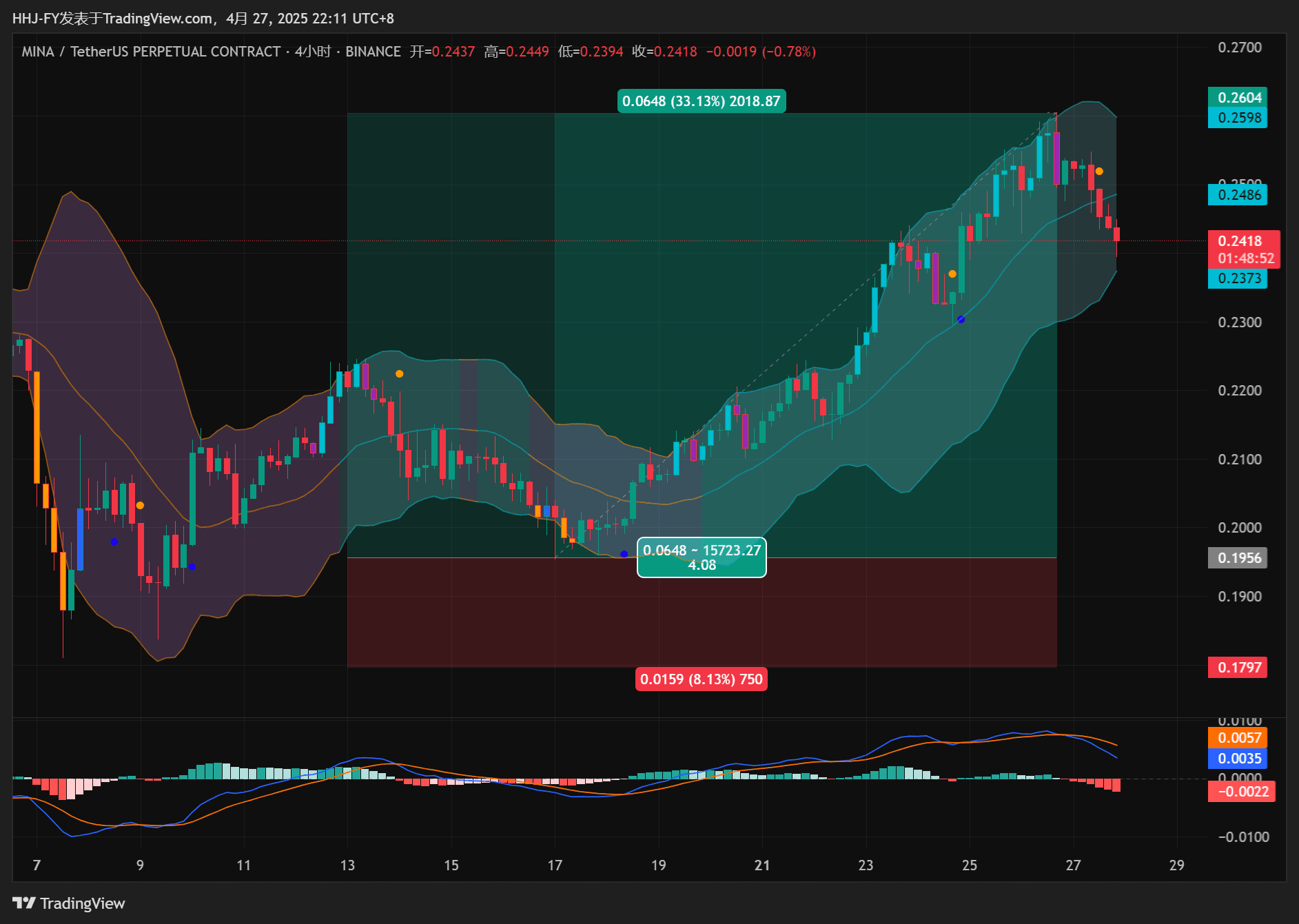Click the HHJ-FY发表于TradingView.com header text
This screenshot has height=924, width=1299.
pyautogui.click(x=113, y=19)
